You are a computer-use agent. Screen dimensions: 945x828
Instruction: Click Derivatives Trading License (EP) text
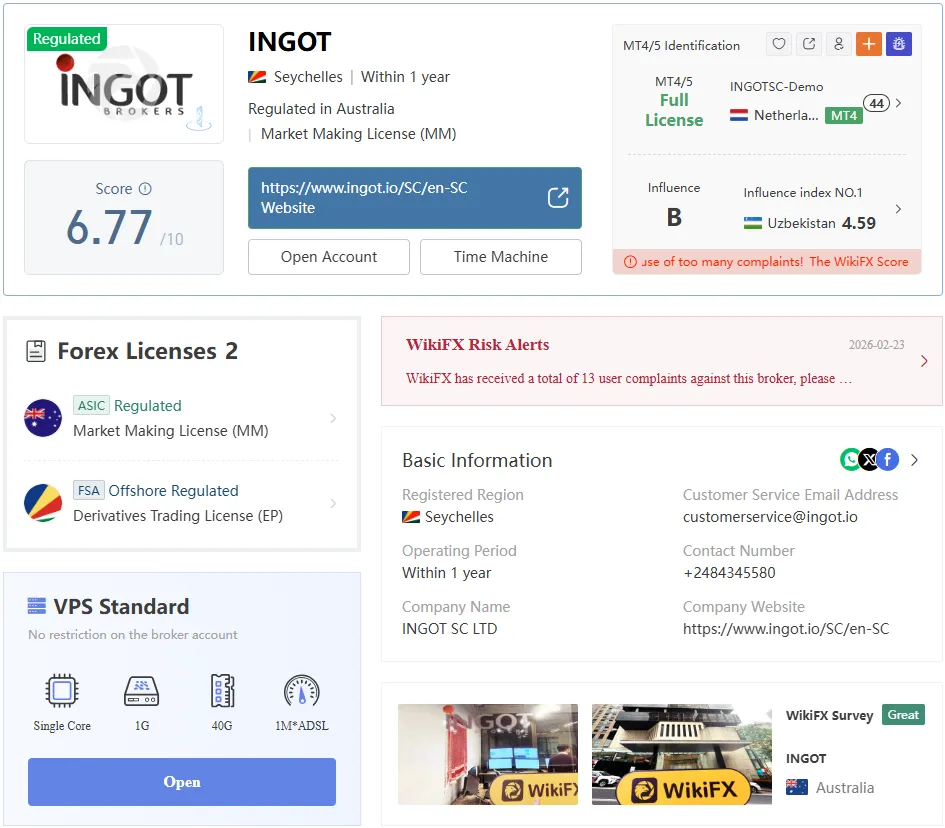coord(178,516)
